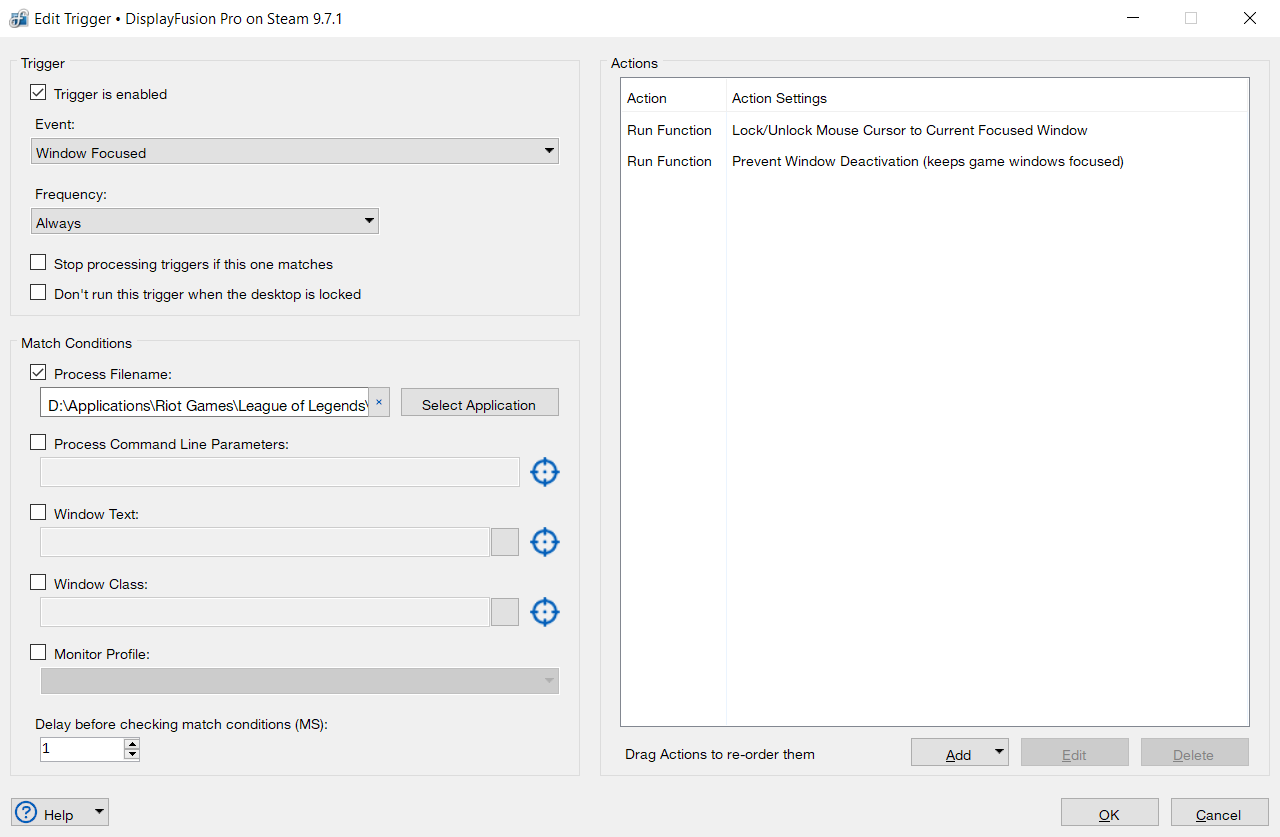This screenshot has width=1280, height=837.
Task: Click the OK button
Action: [x=1109, y=814]
